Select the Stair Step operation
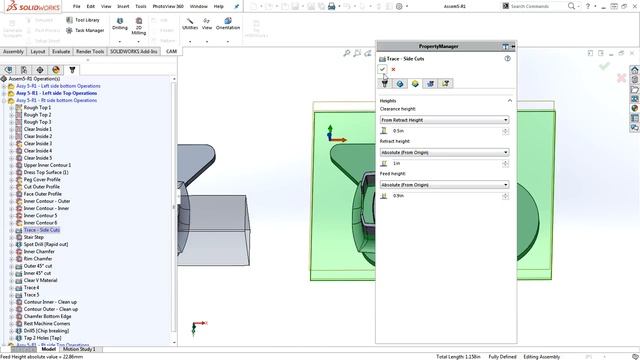Screen dimensions: 640x360 [33, 237]
